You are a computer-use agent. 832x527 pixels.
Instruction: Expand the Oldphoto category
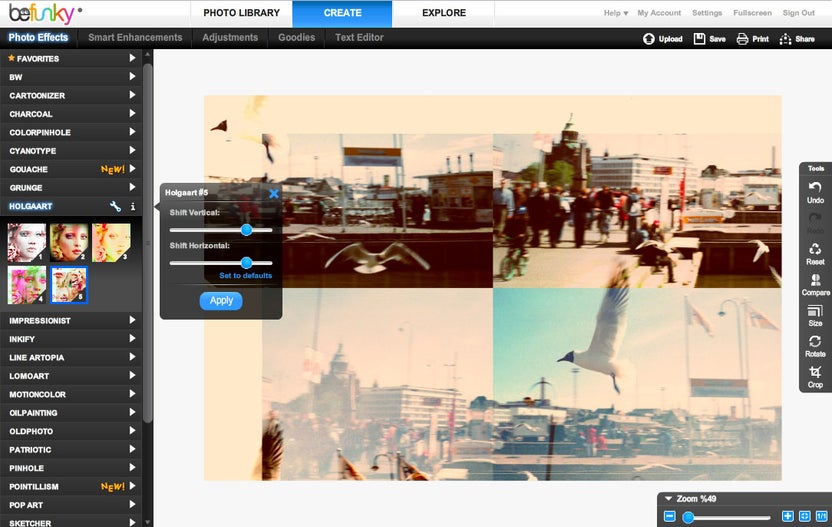pos(71,431)
